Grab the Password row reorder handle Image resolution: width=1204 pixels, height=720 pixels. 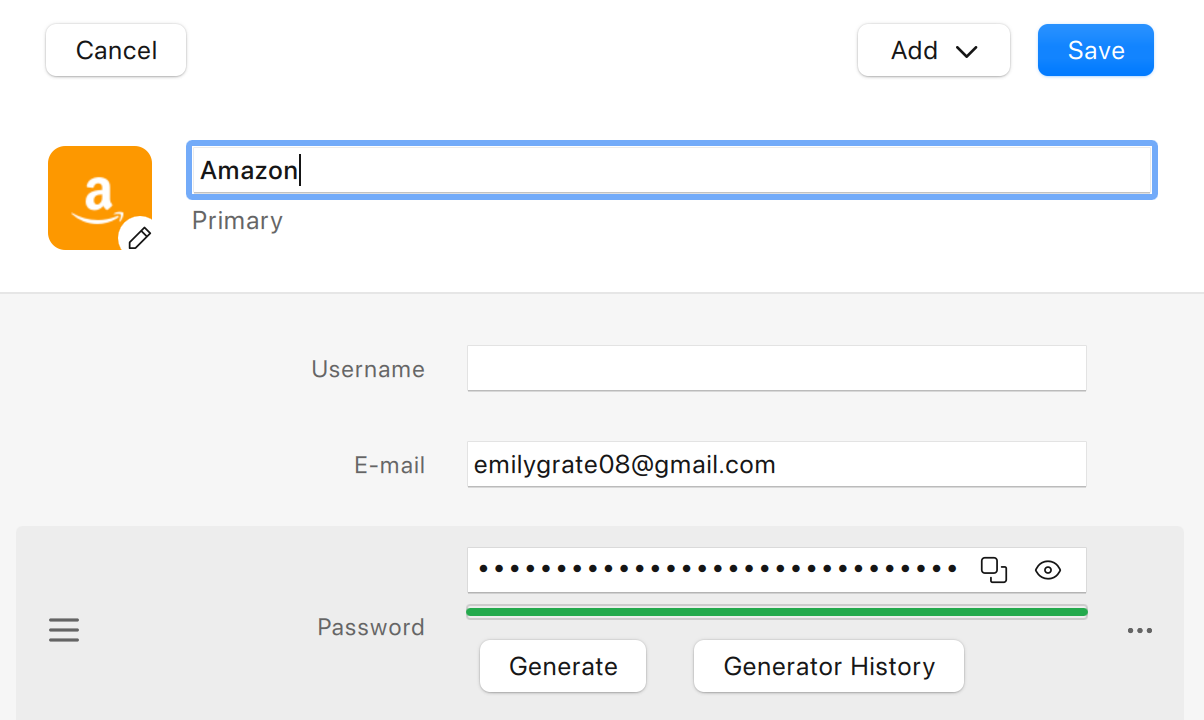click(64, 630)
